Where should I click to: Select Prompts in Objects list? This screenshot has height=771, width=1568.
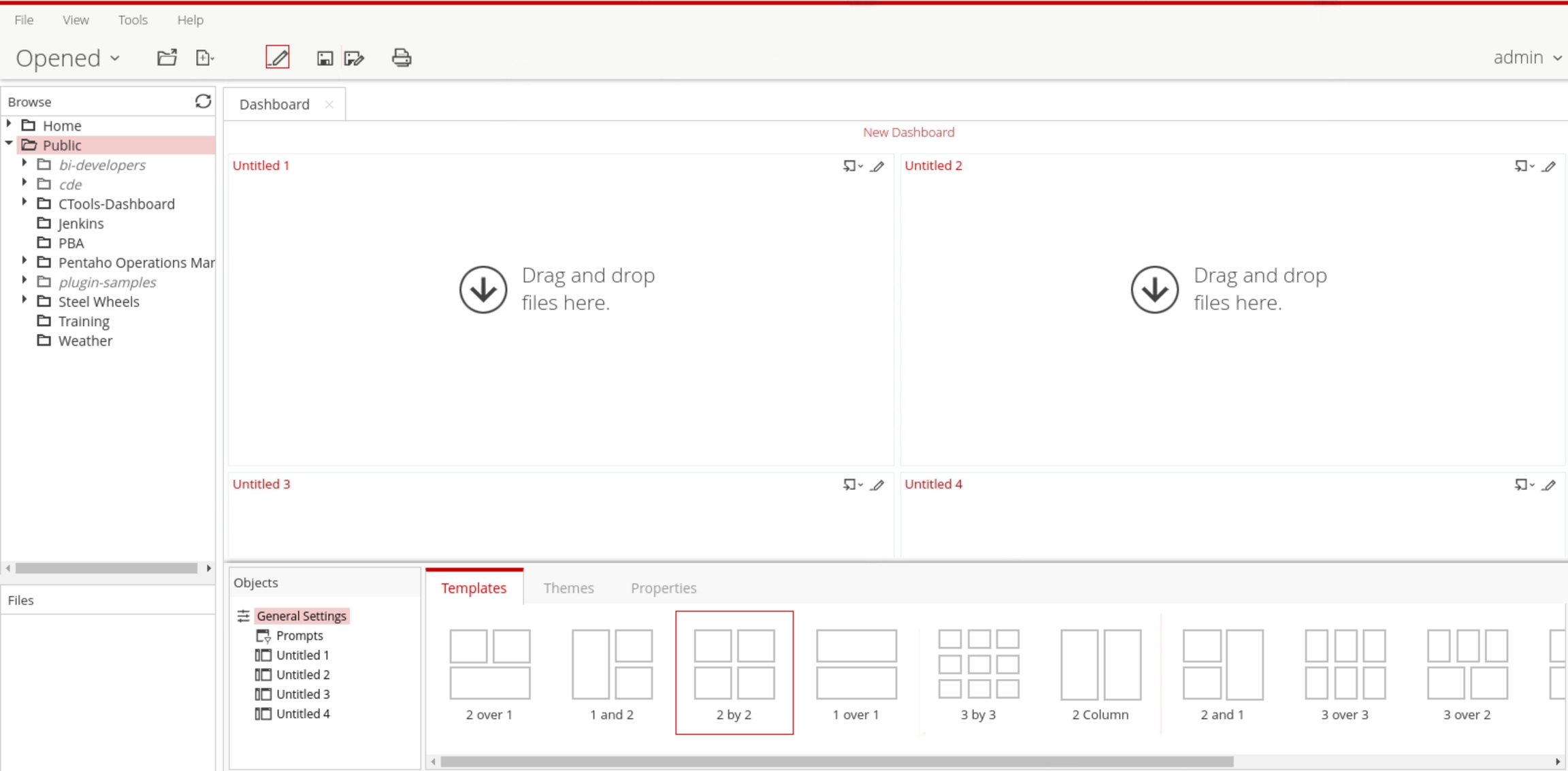[x=299, y=636]
